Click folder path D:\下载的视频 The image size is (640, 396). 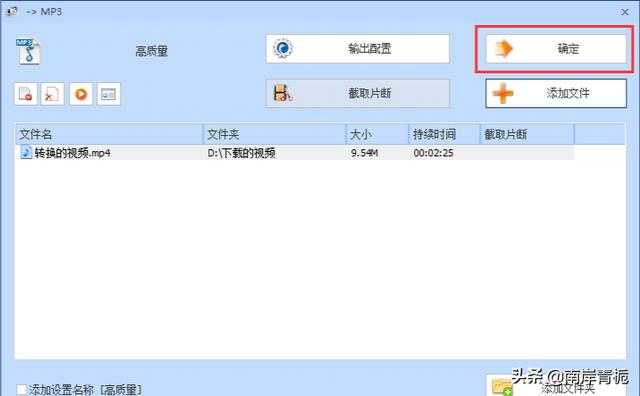pyautogui.click(x=241, y=153)
